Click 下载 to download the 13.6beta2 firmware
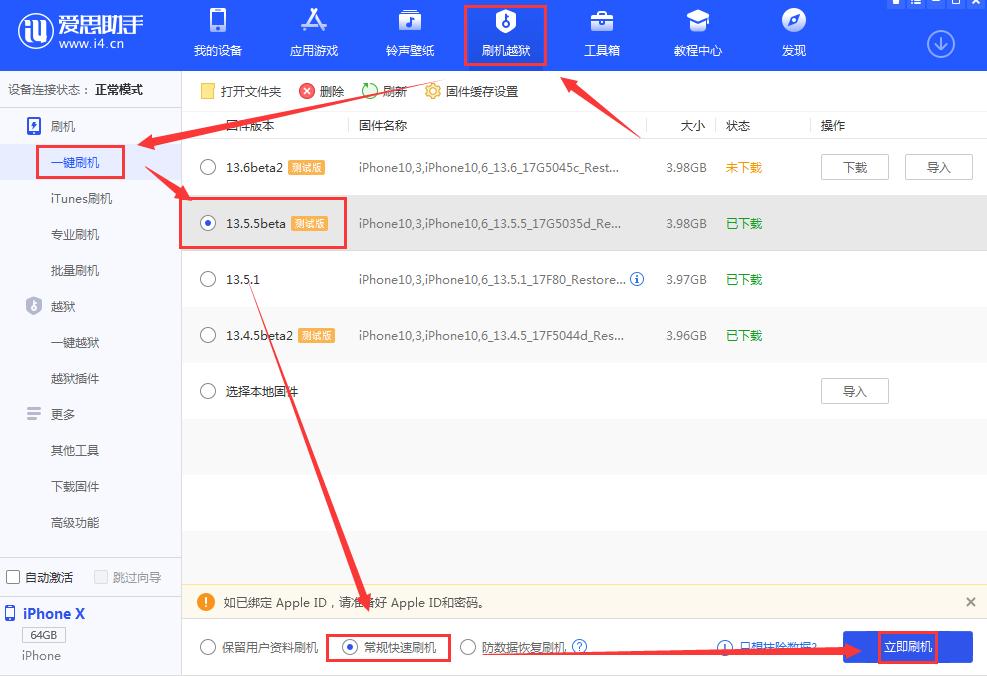 pos(854,167)
